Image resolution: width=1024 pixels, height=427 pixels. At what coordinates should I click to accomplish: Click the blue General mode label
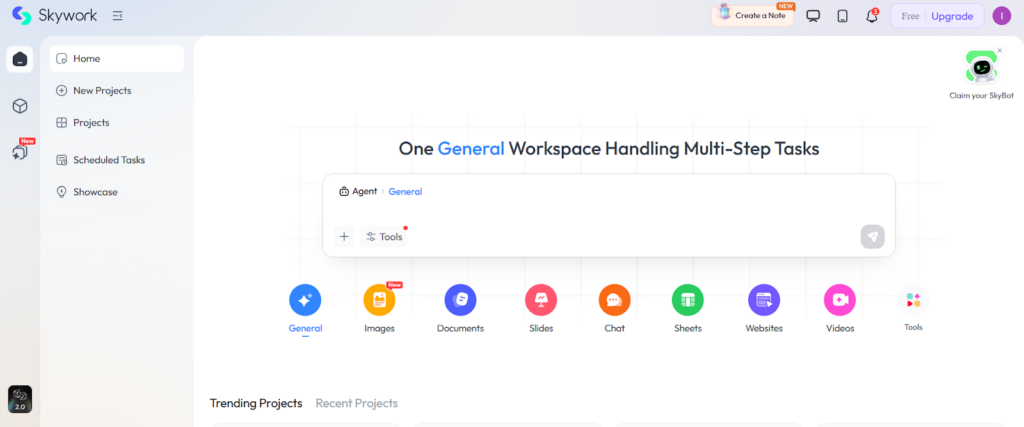coord(405,192)
